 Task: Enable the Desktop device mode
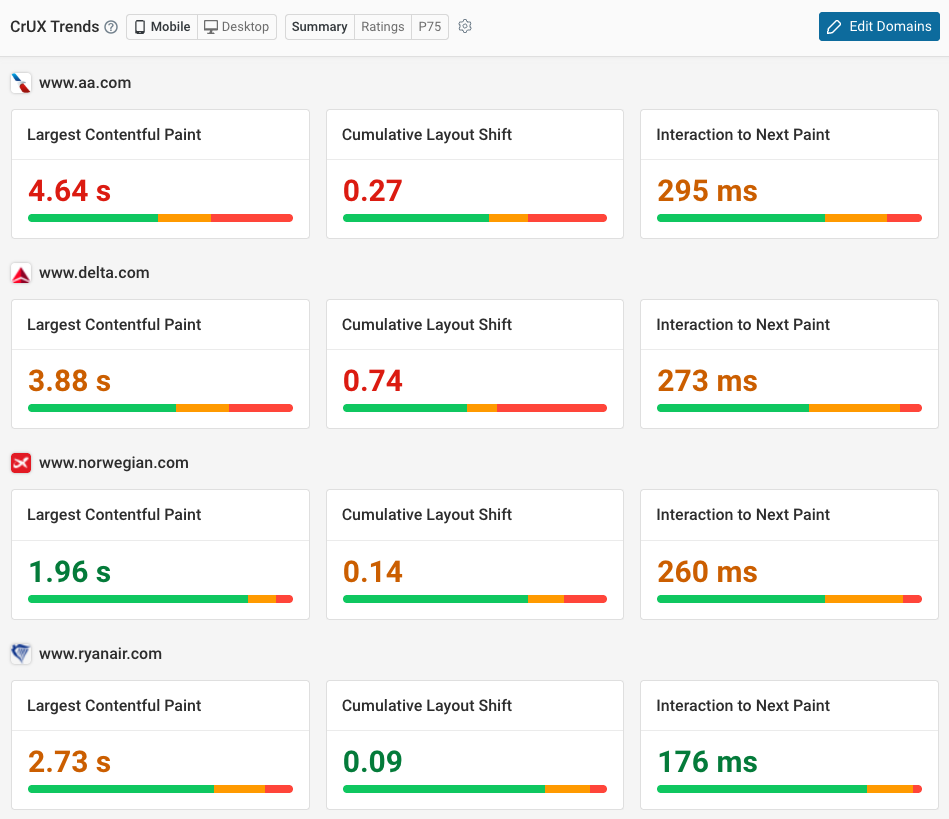click(x=237, y=27)
